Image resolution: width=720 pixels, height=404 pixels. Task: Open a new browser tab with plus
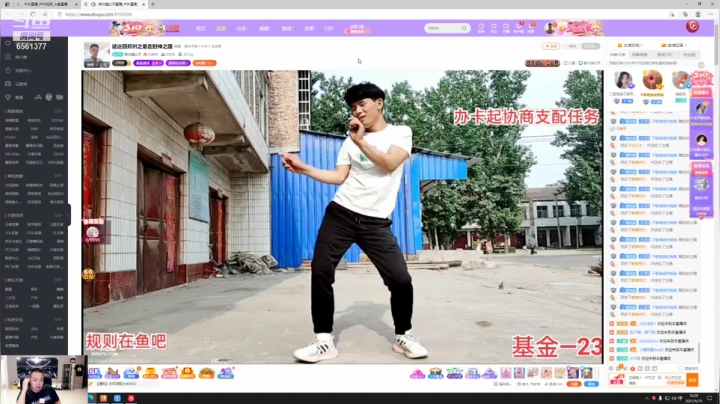(153, 4)
